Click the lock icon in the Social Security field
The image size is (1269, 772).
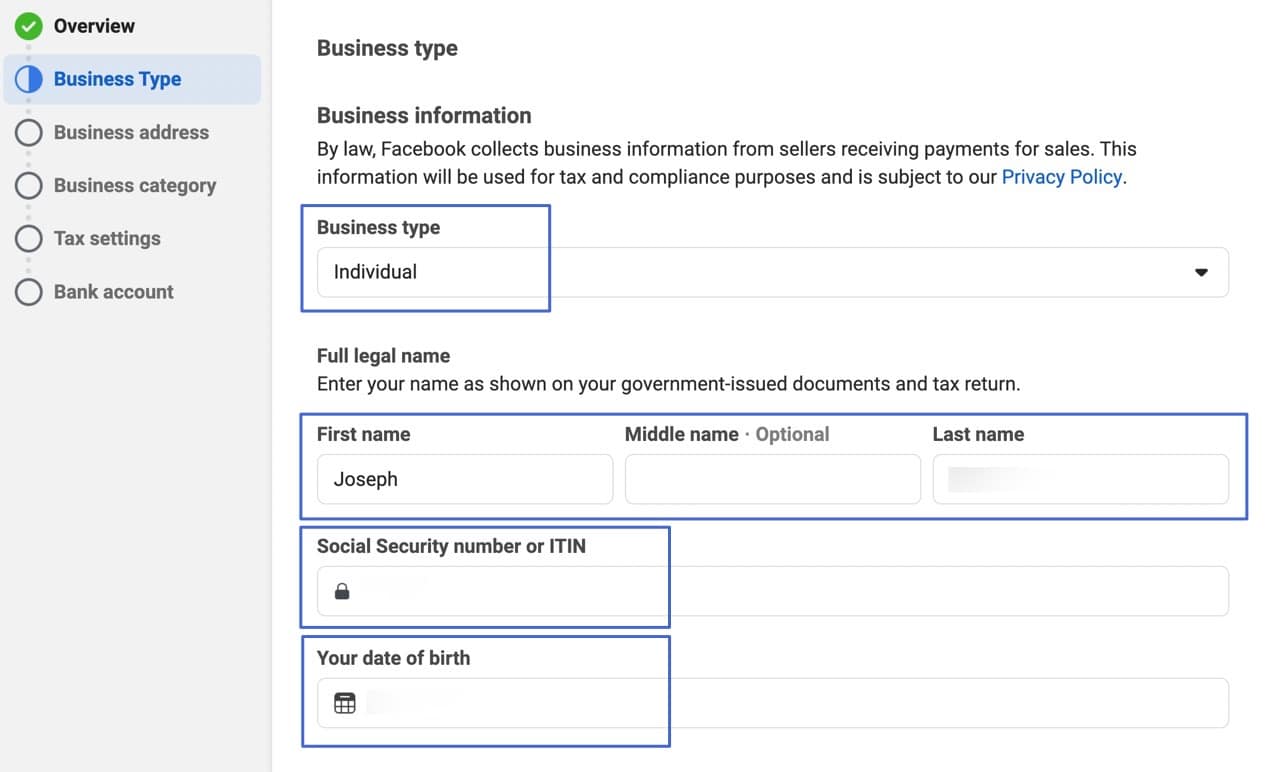[342, 592]
